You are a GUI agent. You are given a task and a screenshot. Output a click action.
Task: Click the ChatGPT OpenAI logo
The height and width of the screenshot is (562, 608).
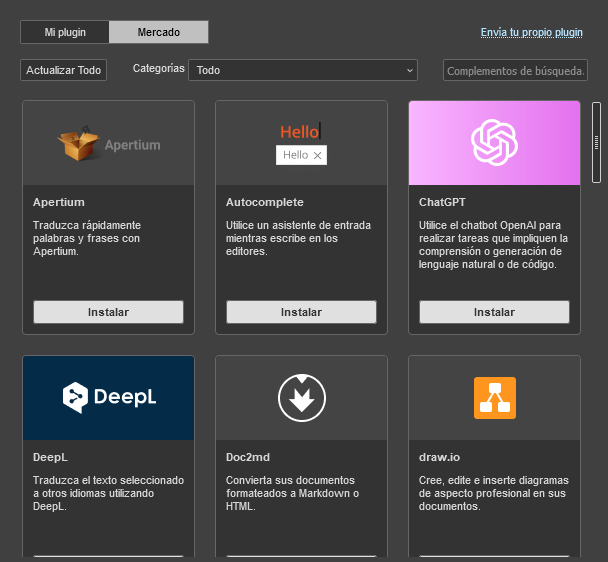click(494, 142)
